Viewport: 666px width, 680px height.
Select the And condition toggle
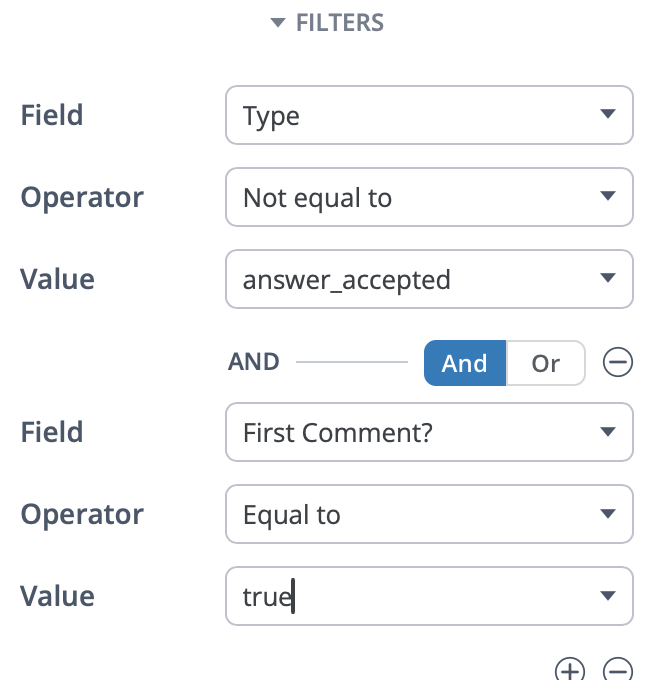tap(464, 363)
